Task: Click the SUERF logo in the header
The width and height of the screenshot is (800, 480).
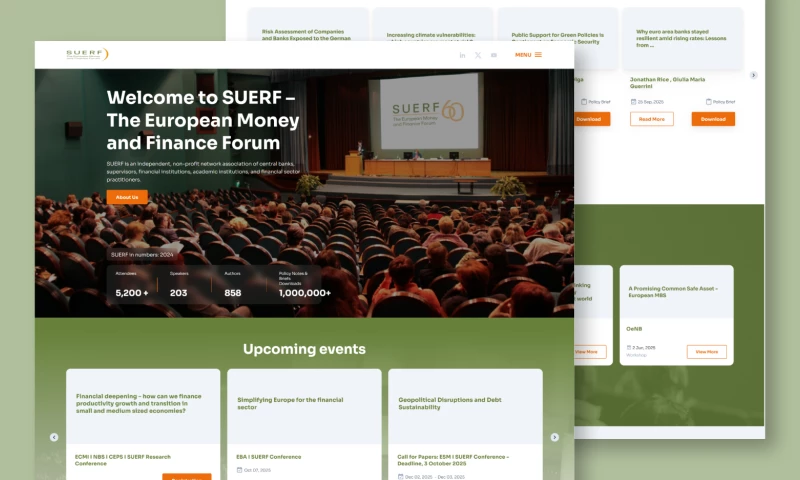Action: point(87,54)
